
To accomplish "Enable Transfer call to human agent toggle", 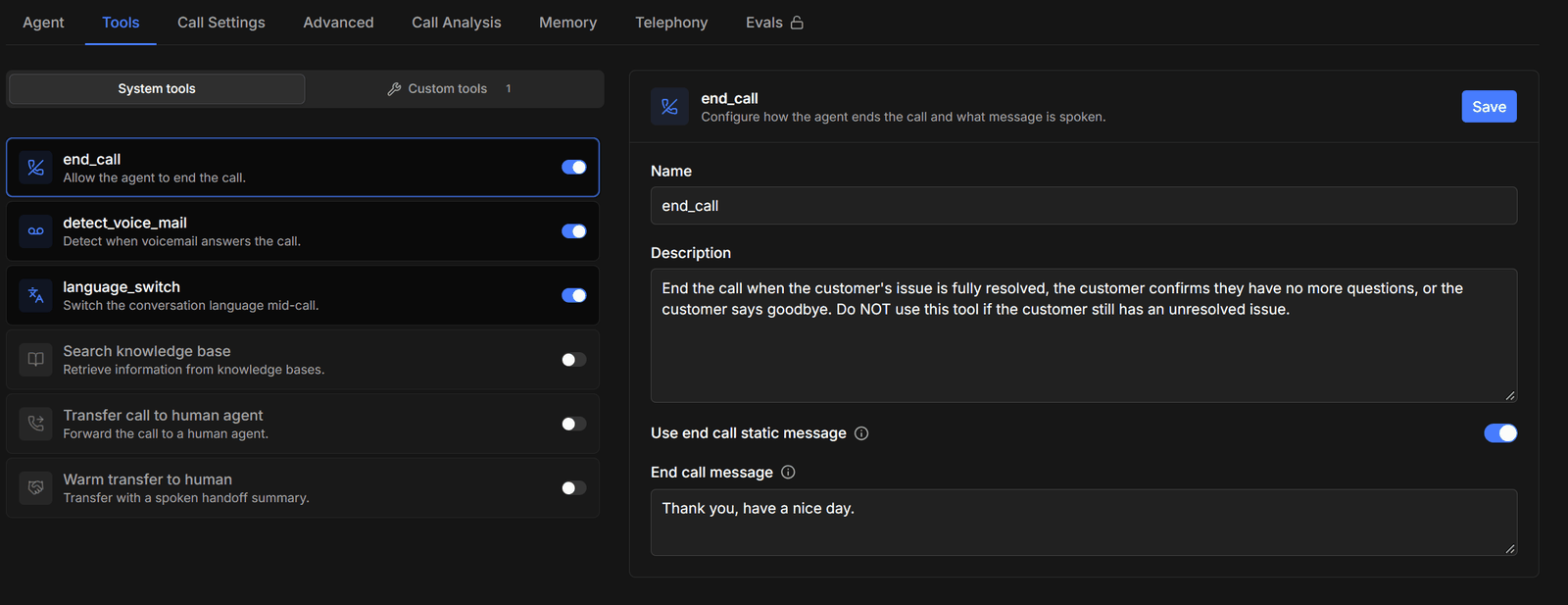I will (x=574, y=424).
